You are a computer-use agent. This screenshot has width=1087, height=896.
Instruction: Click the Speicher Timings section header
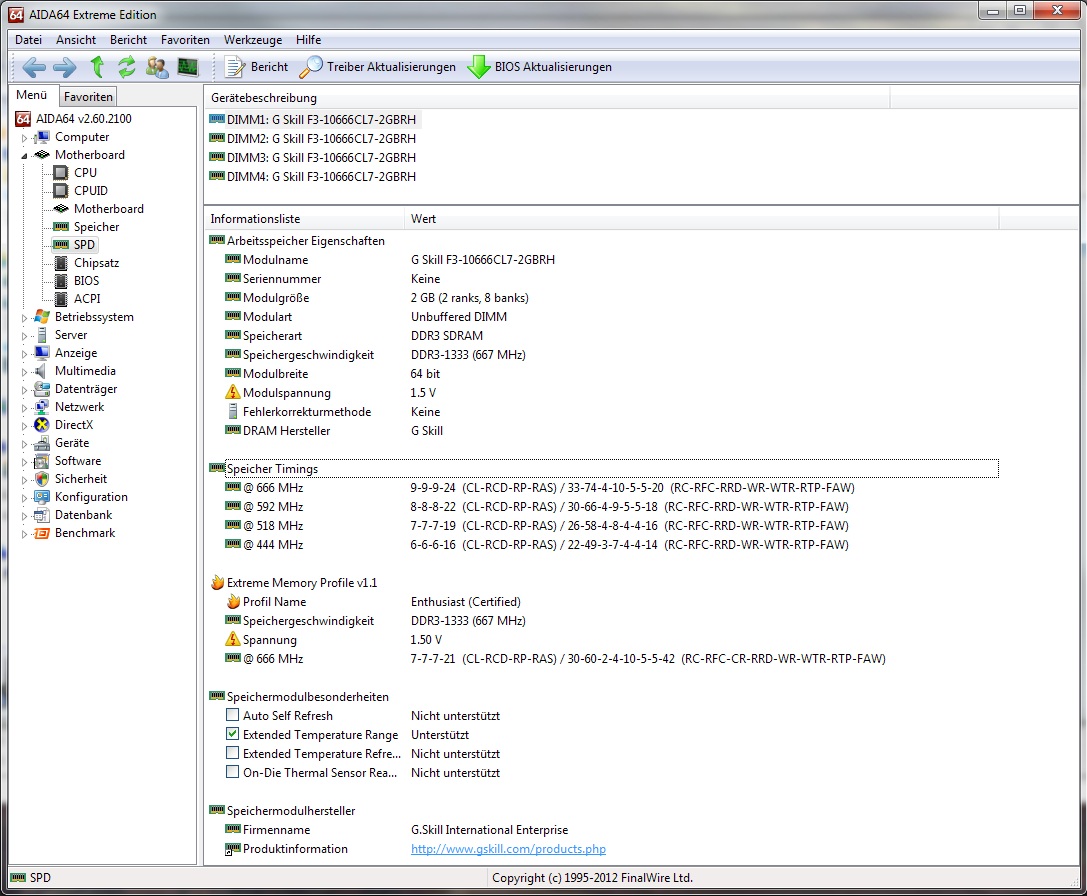(272, 469)
